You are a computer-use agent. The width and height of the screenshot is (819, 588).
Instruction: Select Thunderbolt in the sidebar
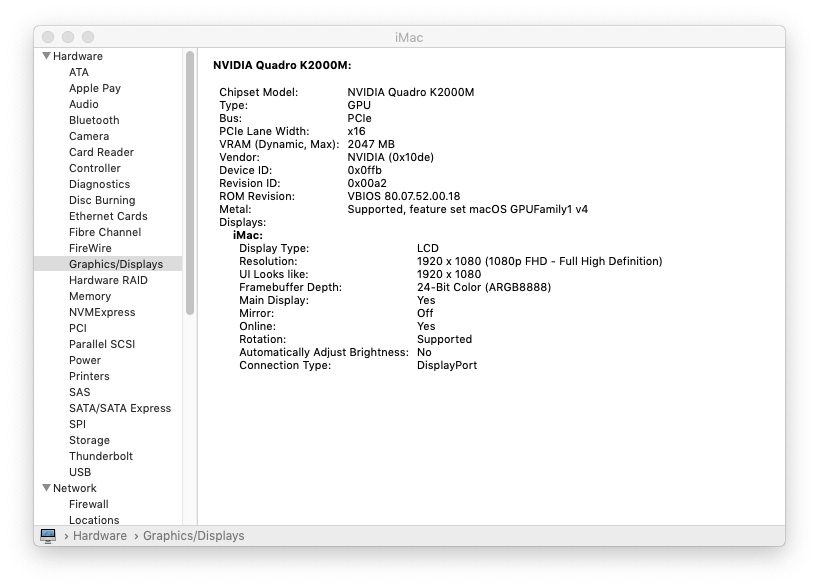101,456
